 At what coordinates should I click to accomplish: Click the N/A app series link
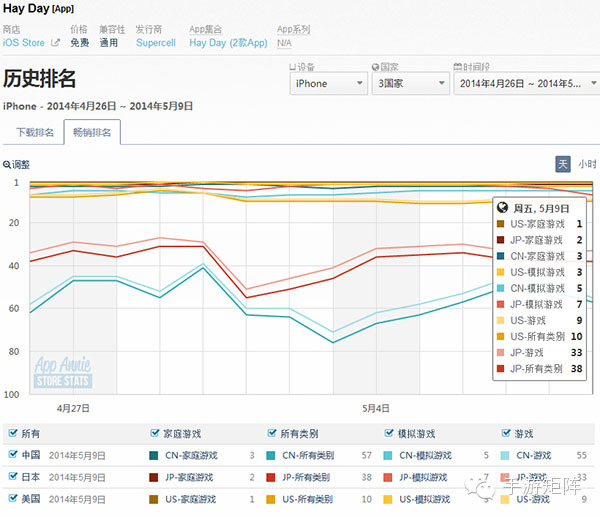284,43
